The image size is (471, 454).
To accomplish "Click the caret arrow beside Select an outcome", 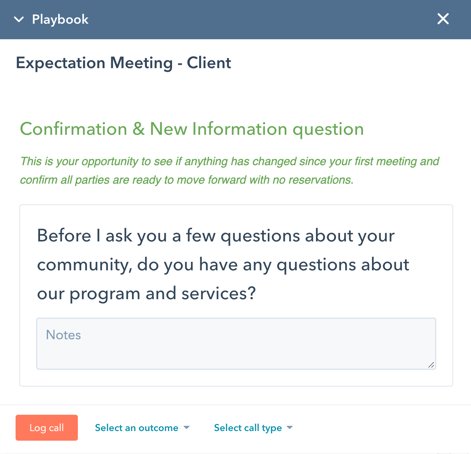I will [x=187, y=427].
